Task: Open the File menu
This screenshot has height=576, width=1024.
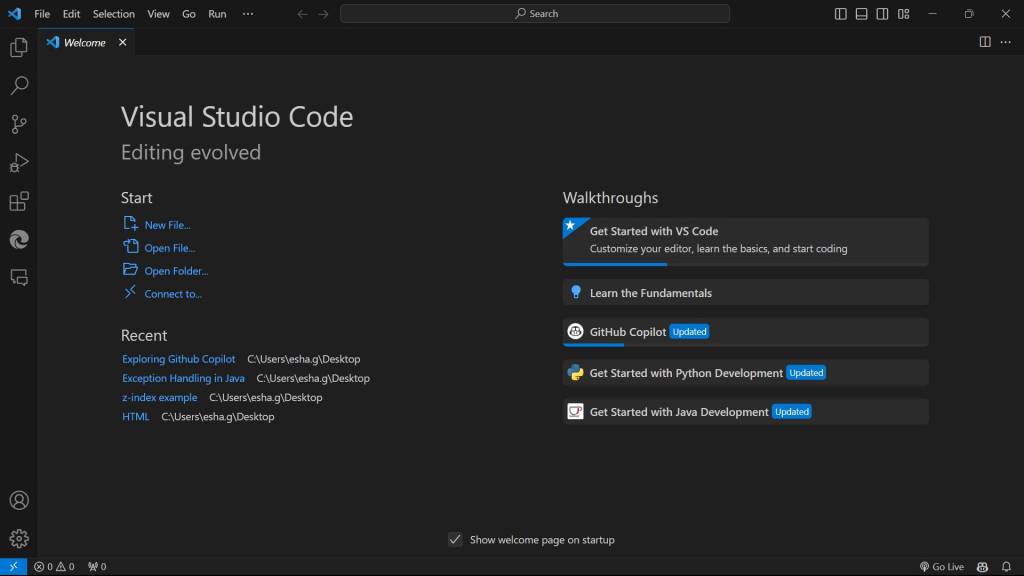Action: [41, 13]
